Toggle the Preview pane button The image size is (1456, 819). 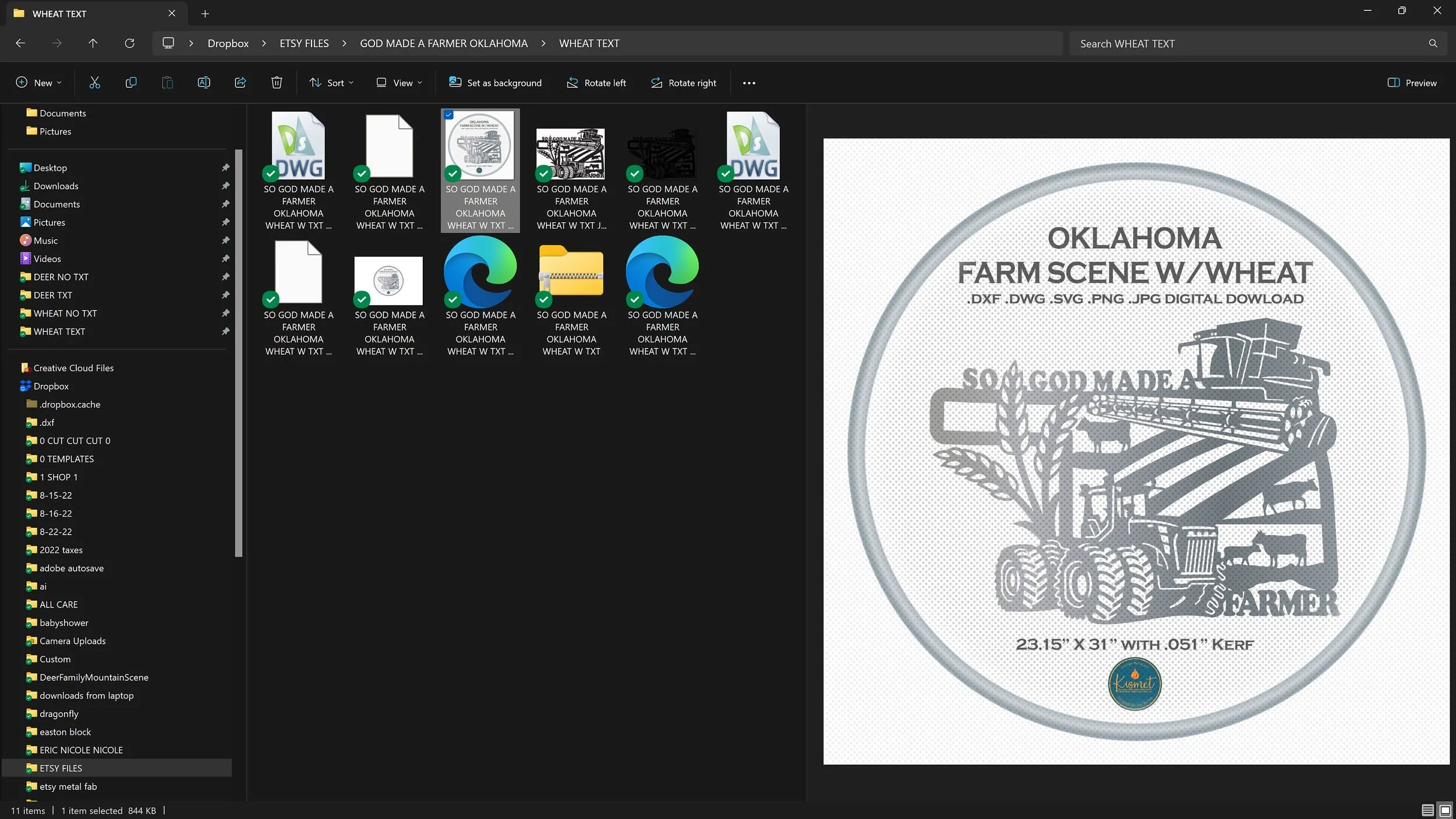pos(1412,83)
